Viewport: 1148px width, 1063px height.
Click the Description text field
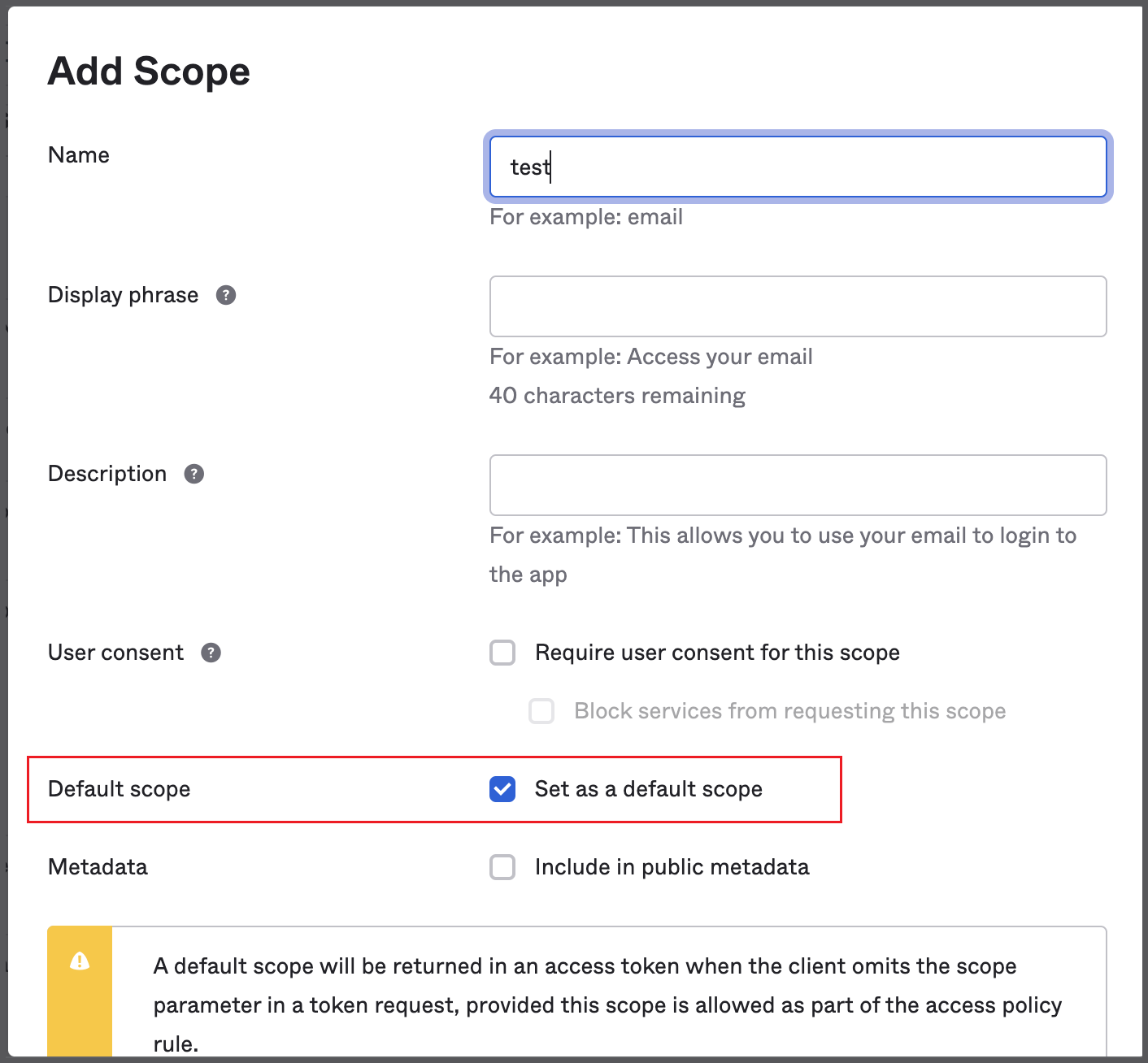click(x=797, y=485)
